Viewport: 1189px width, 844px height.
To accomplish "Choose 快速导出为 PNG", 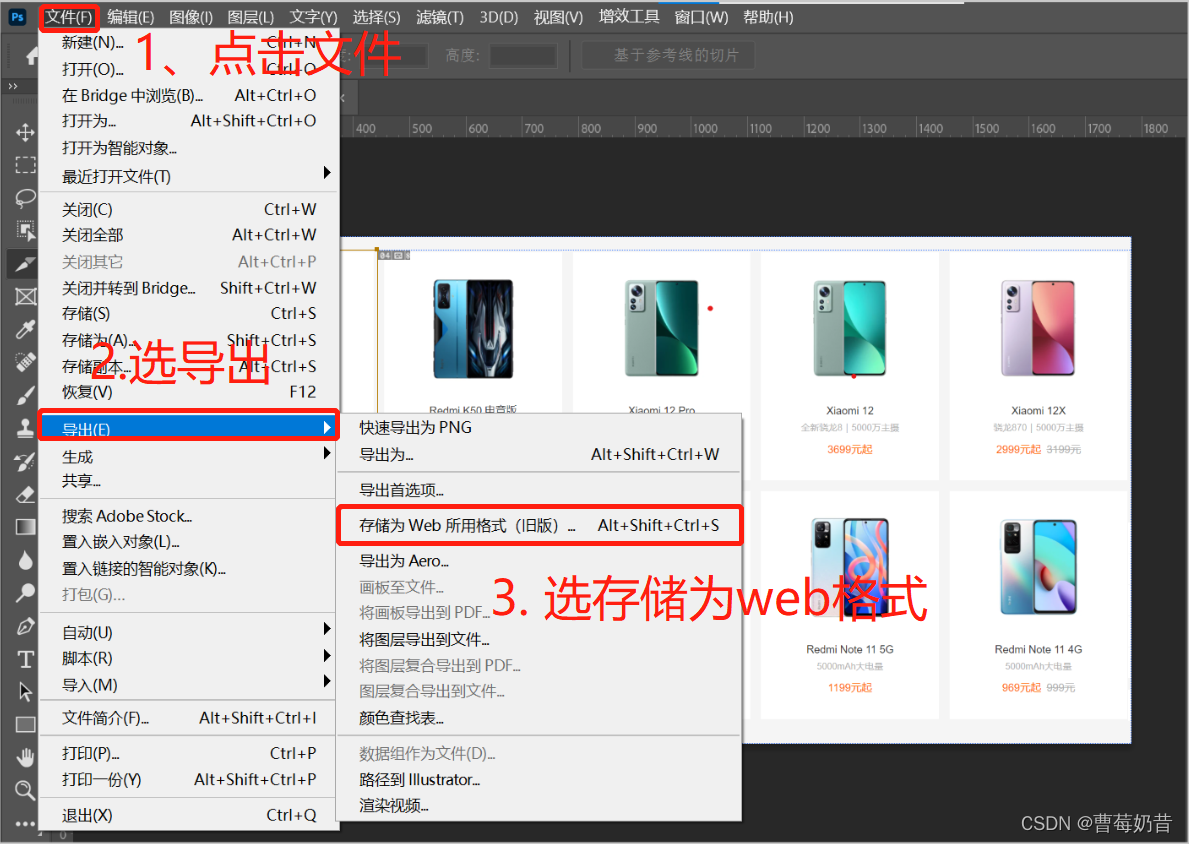I will [x=539, y=428].
